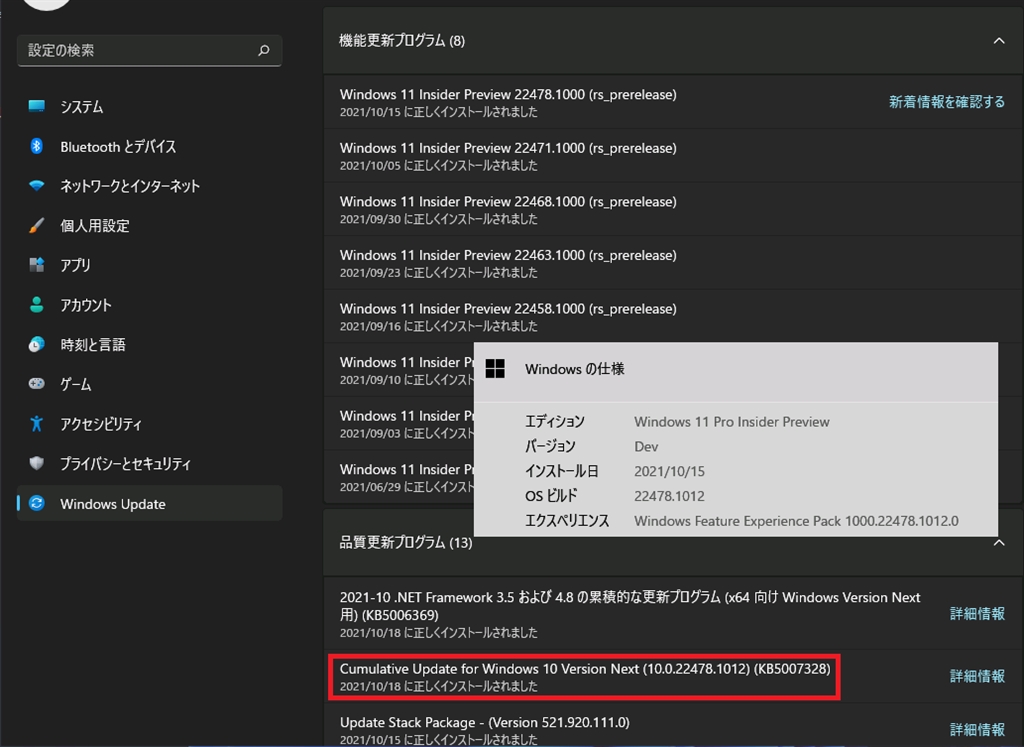Viewport: 1024px width, 747px height.
Task: Click Windows 11 Pro Insider Preview edition value
Action: [731, 422]
